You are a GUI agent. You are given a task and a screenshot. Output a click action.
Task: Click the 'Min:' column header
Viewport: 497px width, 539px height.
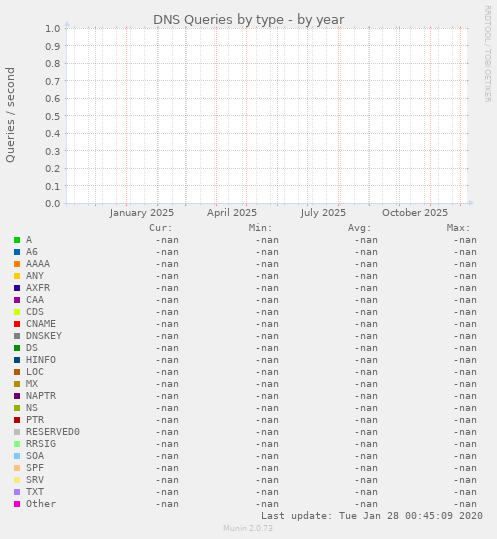tap(260, 228)
